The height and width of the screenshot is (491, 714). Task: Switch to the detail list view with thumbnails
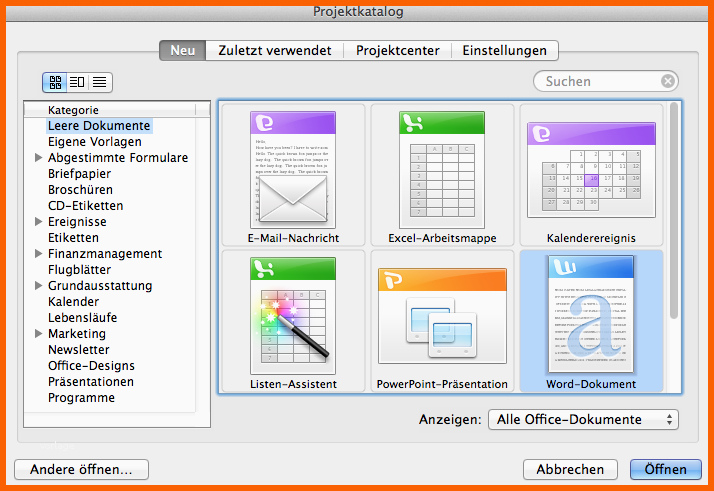coord(78,82)
